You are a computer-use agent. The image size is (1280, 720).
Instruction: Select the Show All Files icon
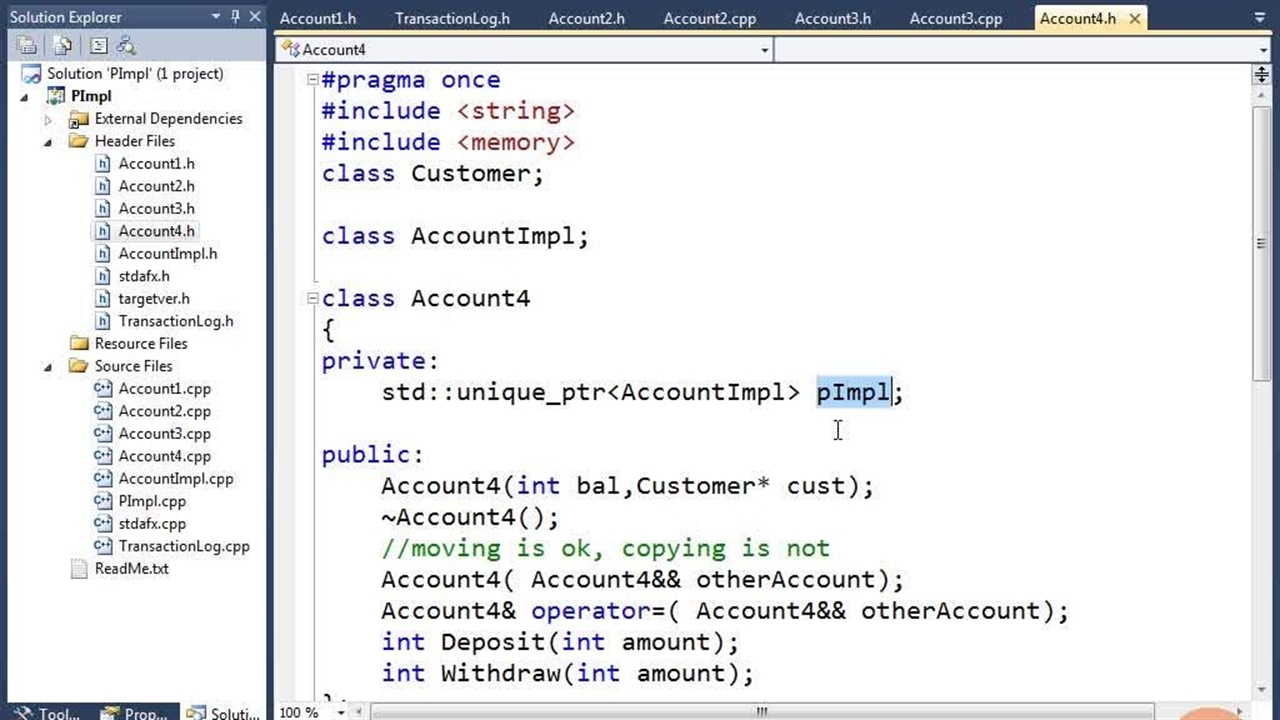pos(62,46)
